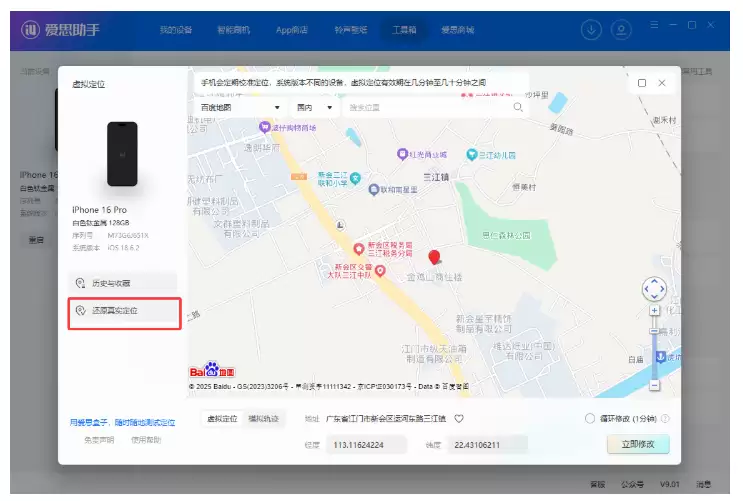This screenshot has height=501, width=743.
Task: Zoom out the map with minus button
Action: 654,385
